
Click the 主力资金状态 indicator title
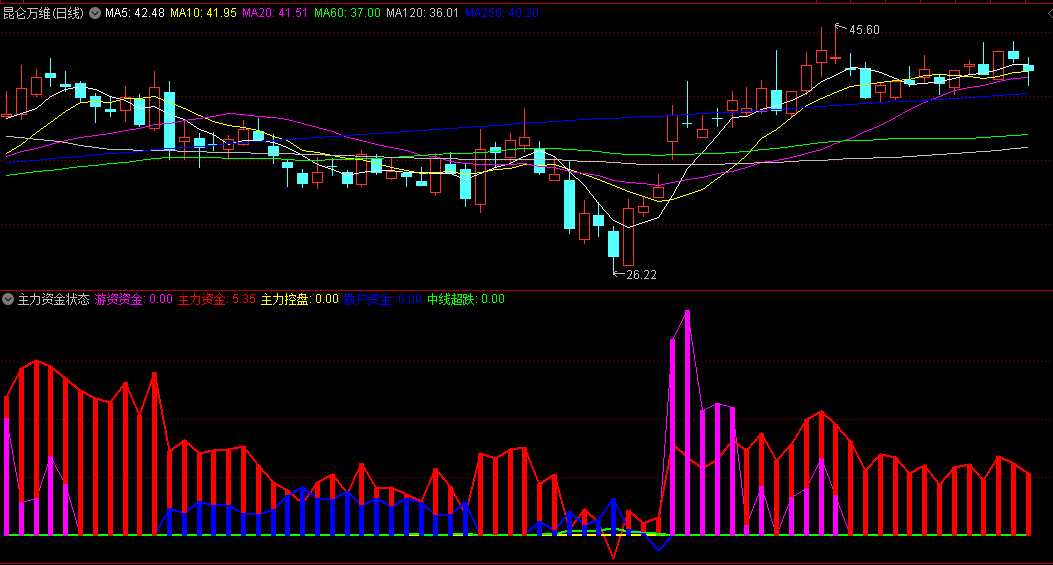(53, 299)
